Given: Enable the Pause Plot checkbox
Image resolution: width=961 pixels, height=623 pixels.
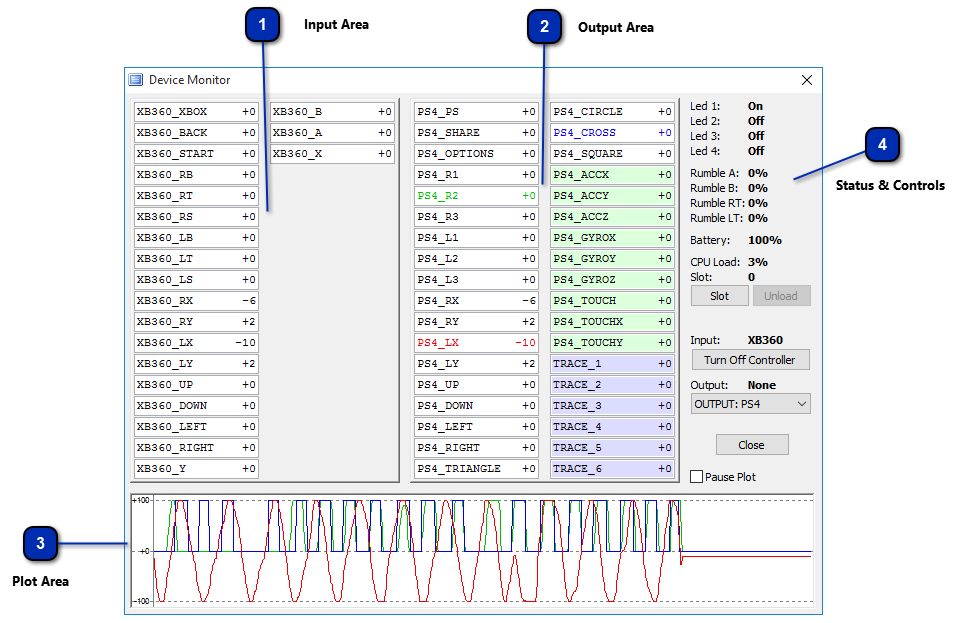Looking at the screenshot, I should click(696, 477).
